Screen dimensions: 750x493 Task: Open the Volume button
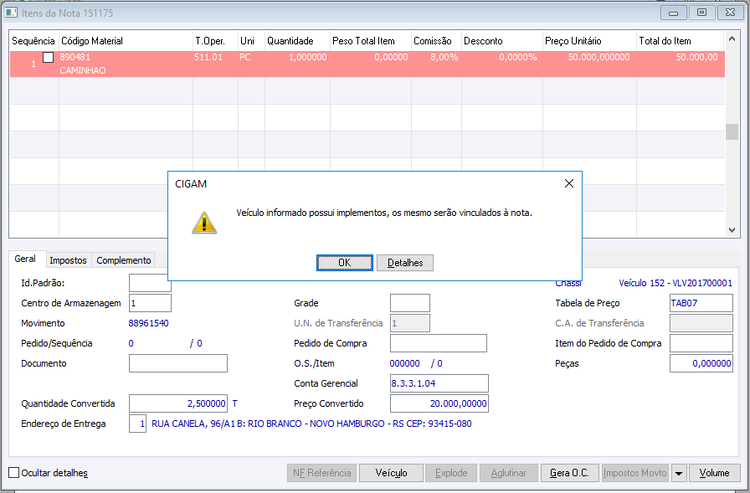(715, 473)
